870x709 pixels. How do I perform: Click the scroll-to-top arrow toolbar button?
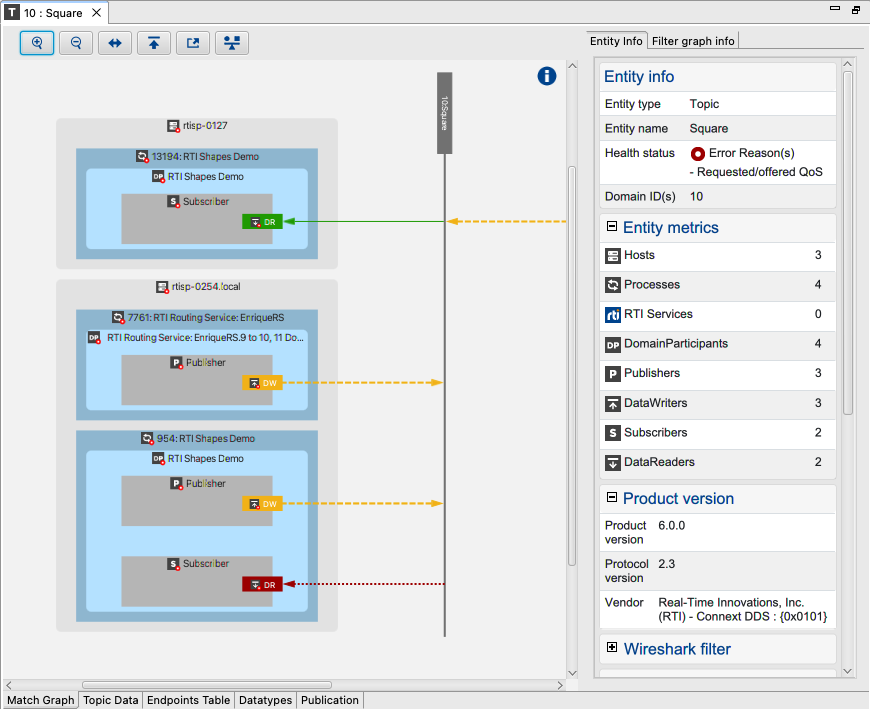point(154,43)
